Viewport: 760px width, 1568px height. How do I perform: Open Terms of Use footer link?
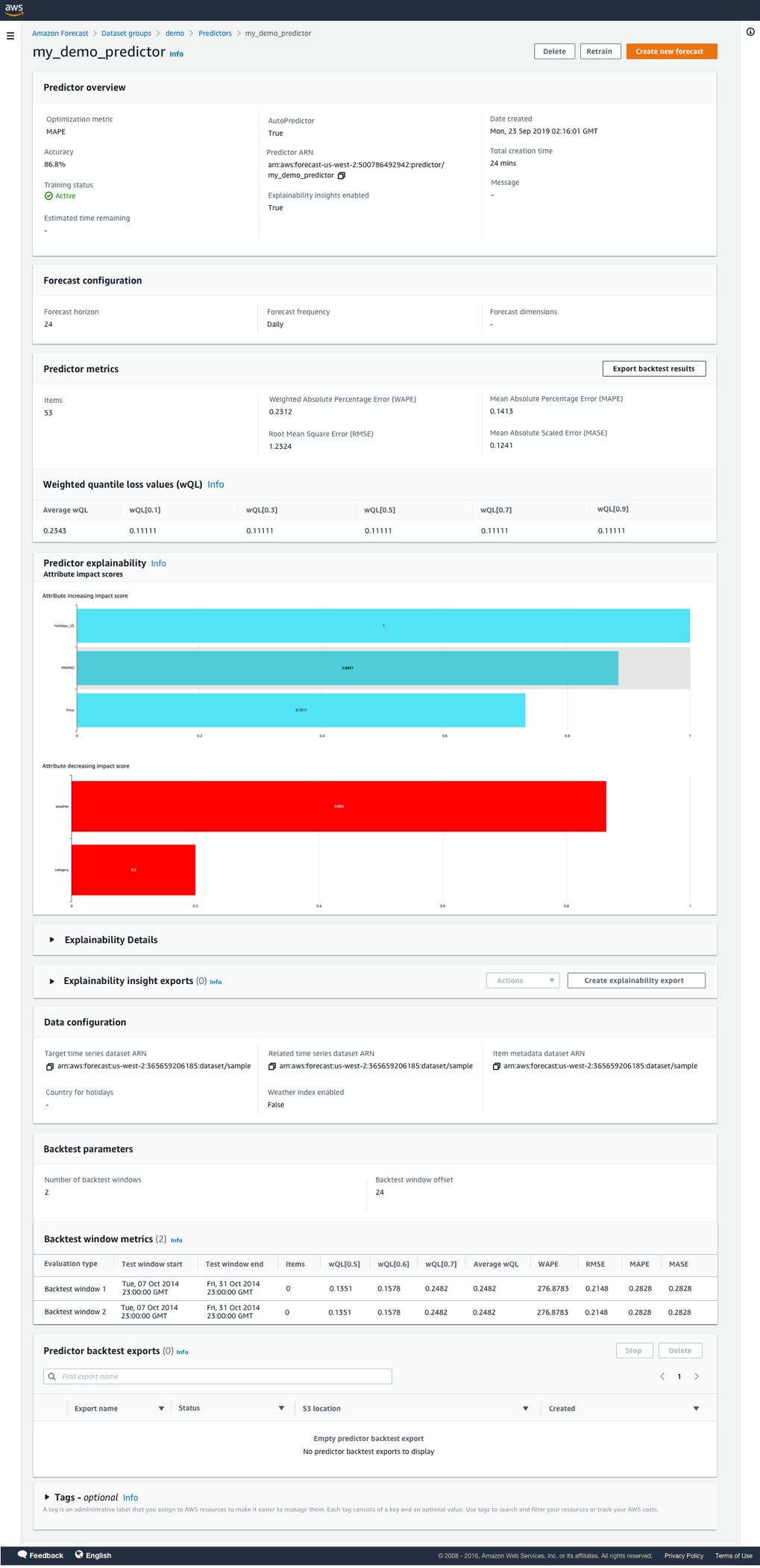point(734,1556)
